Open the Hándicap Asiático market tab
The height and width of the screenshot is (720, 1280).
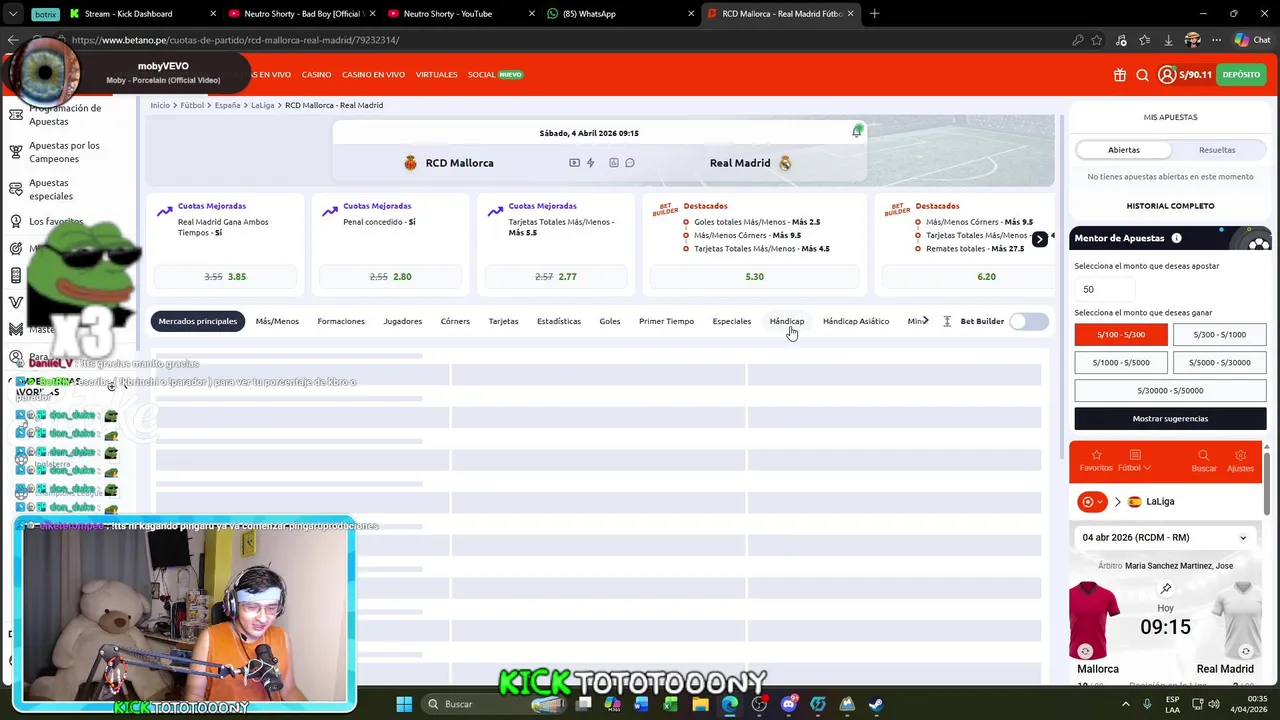point(856,321)
